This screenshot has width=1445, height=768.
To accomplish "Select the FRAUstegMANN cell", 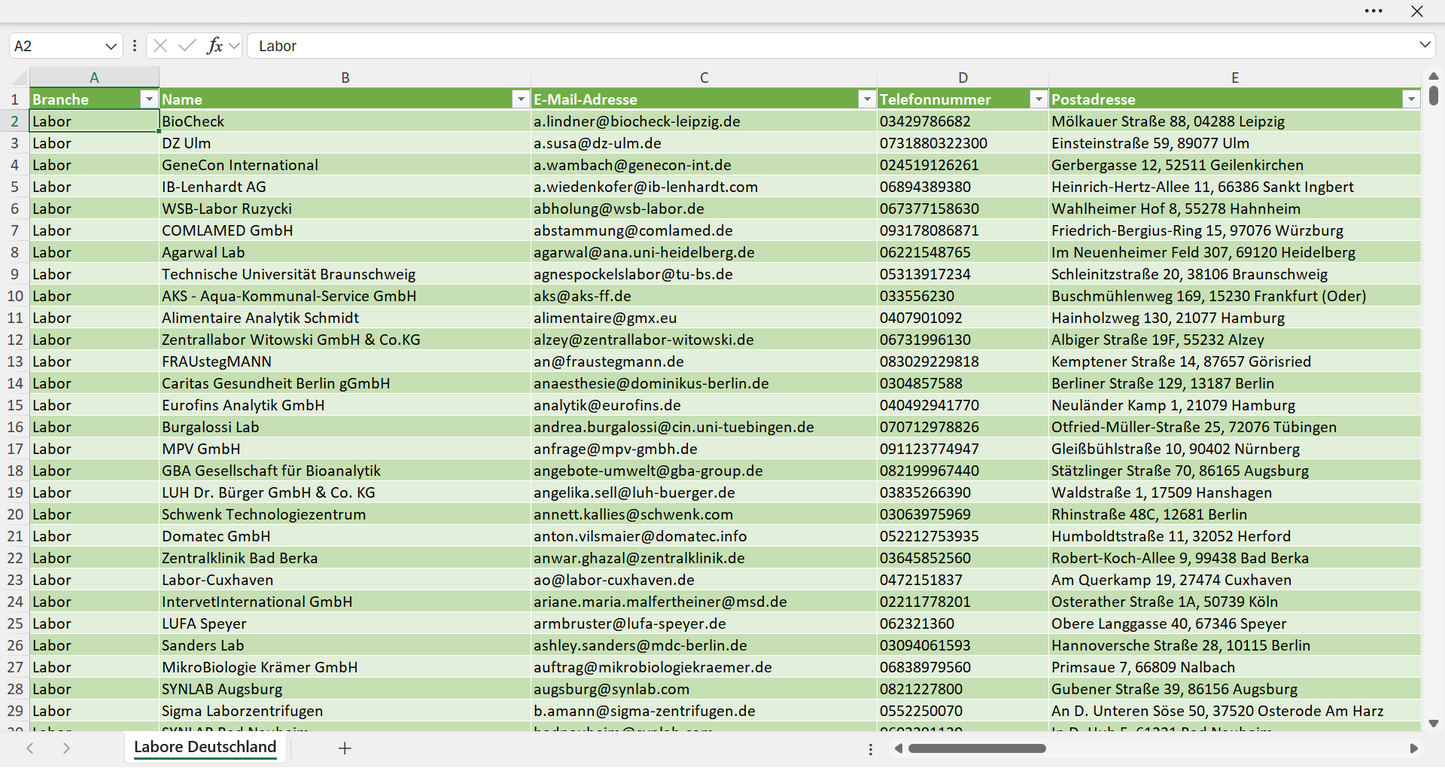I will (x=345, y=362).
